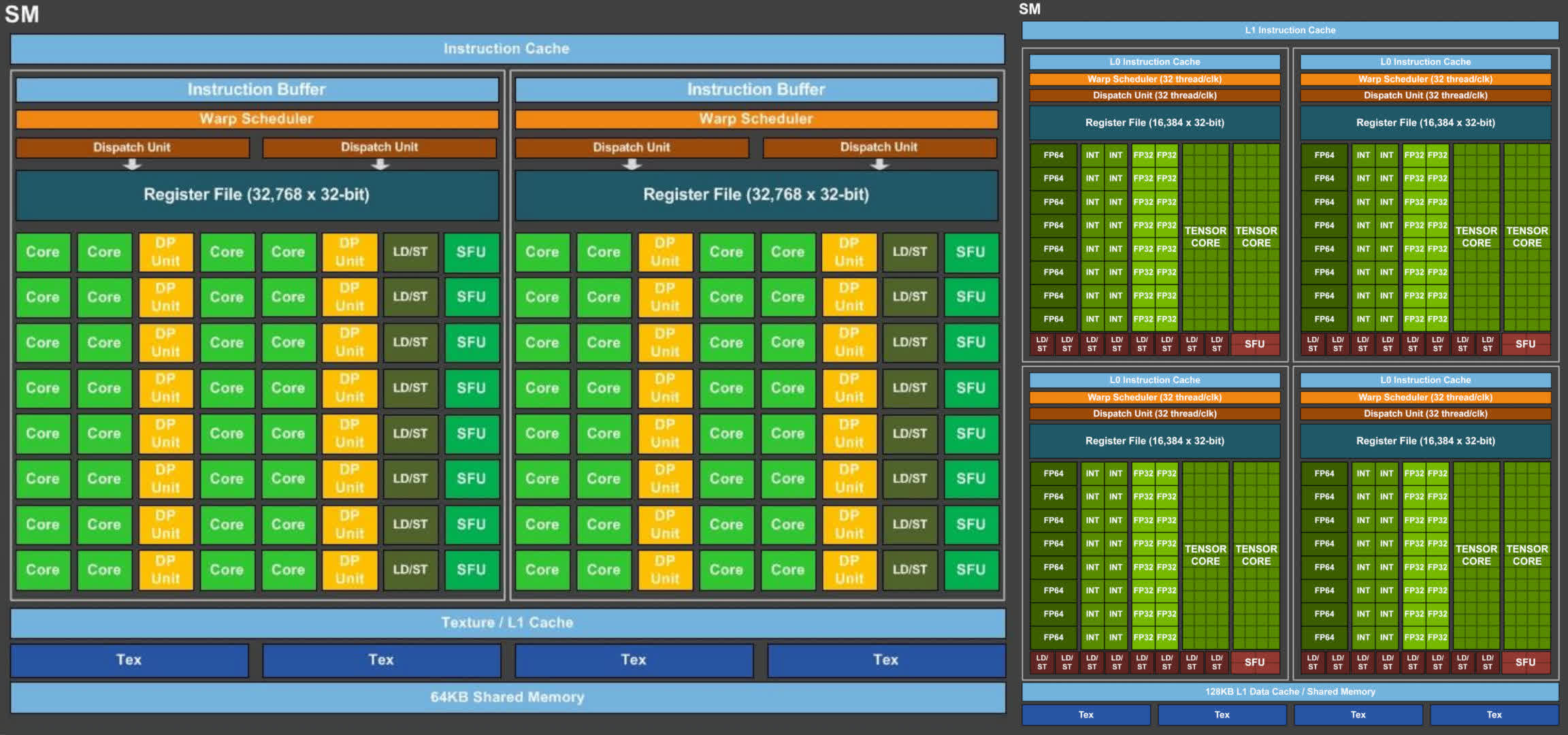Select the right Register File (32,768 x 32-bit)
Image resolution: width=1568 pixels, height=735 pixels.
click(755, 195)
